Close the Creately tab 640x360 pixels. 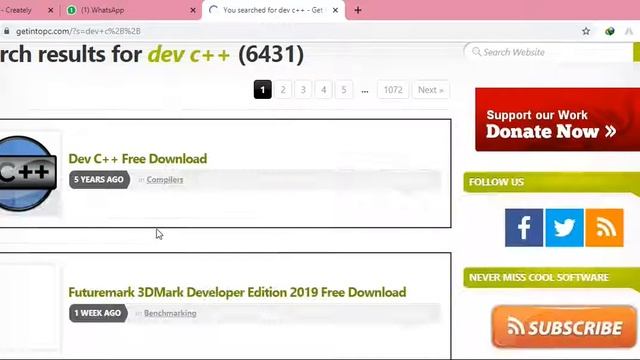[51, 10]
